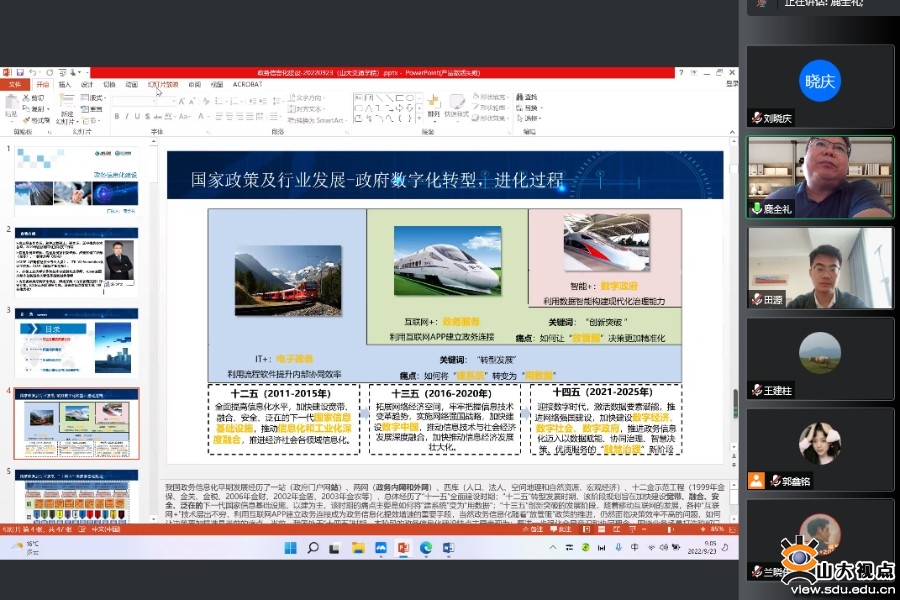
Task: Toggle center text alignment
Action: (230, 117)
